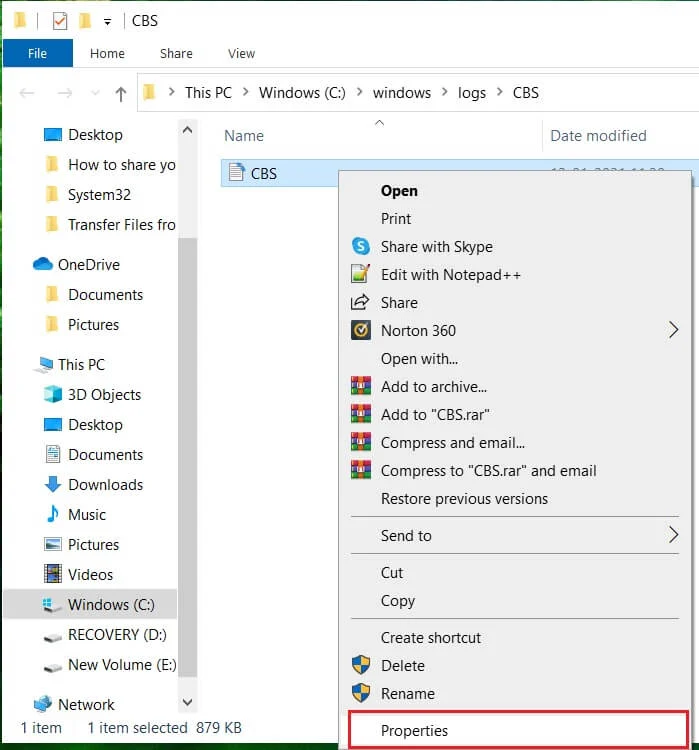
Task: Click the Forward navigation arrow
Action: (65, 93)
